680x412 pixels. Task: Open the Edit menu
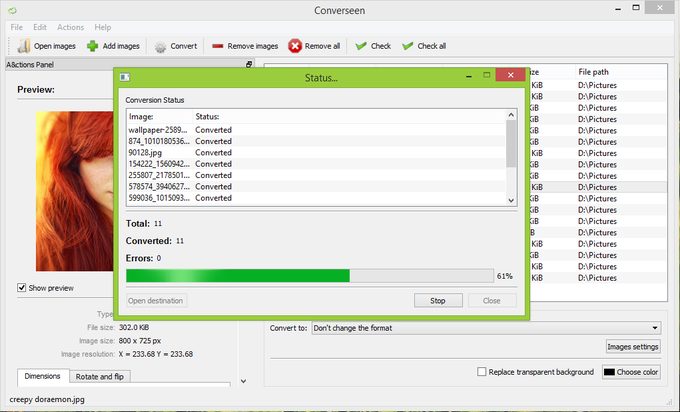39,27
